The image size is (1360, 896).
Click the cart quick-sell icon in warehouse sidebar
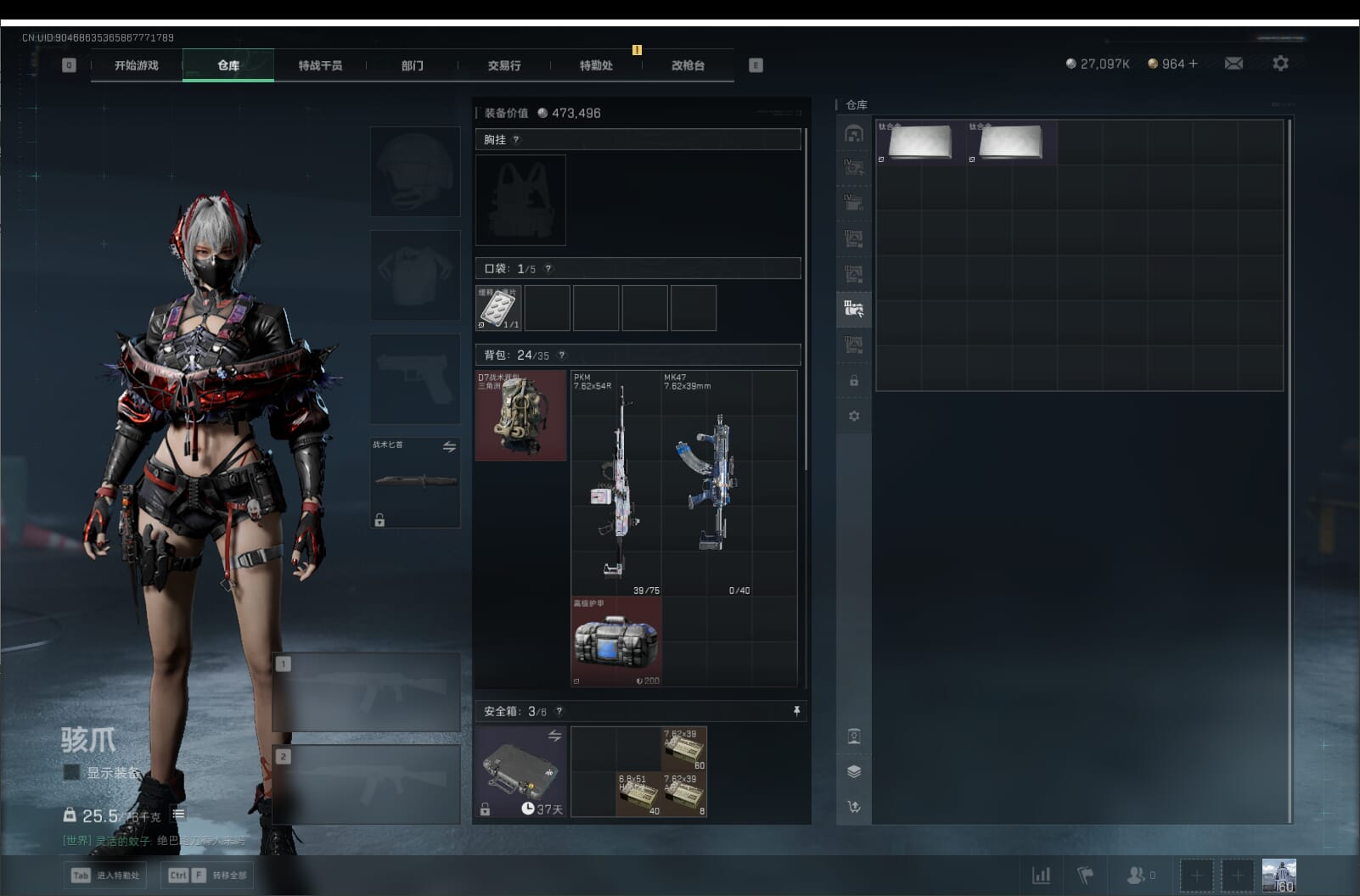tap(854, 807)
